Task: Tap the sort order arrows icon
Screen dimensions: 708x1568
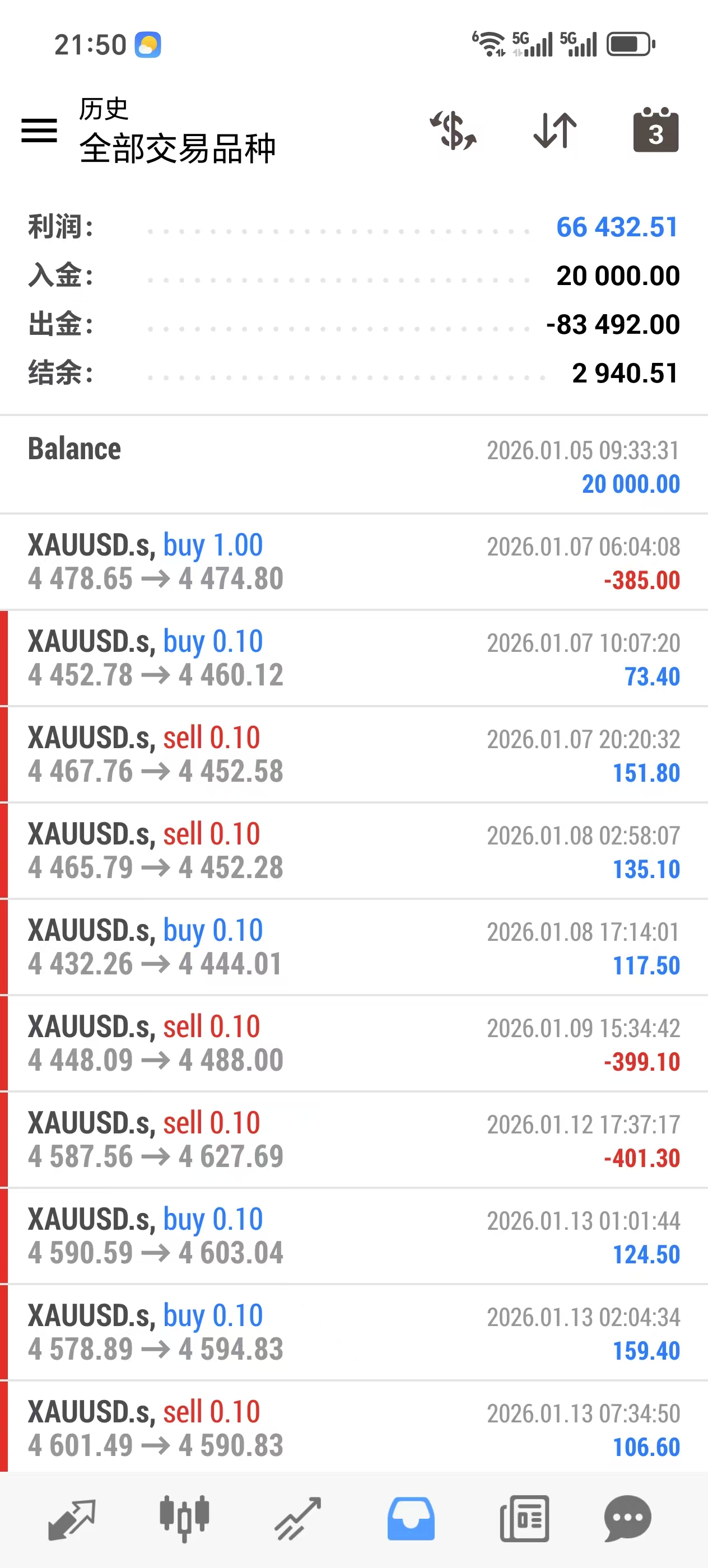Action: coord(555,130)
